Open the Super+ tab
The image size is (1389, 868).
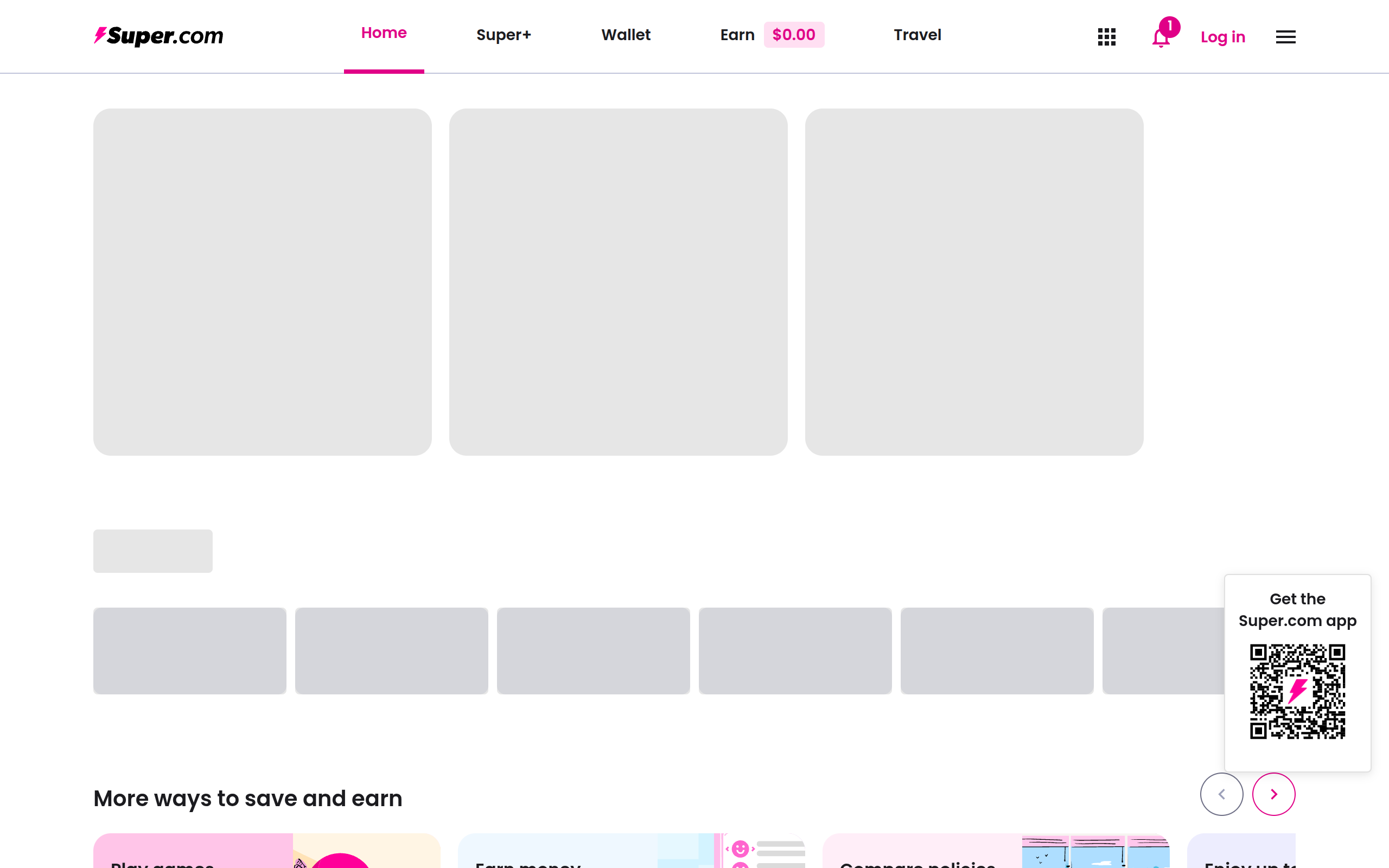(504, 35)
